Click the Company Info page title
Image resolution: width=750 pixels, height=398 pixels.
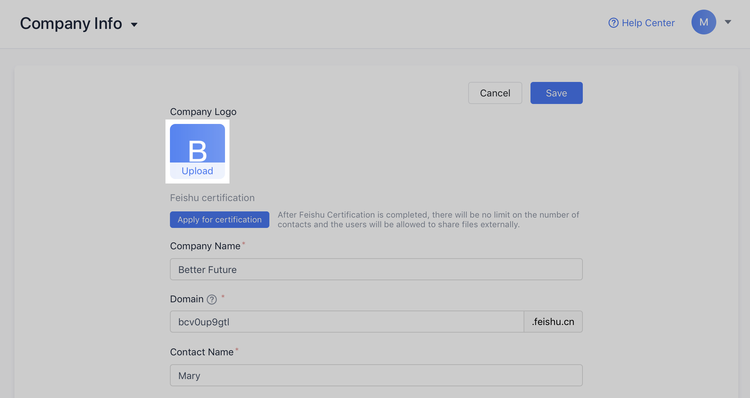(x=71, y=23)
